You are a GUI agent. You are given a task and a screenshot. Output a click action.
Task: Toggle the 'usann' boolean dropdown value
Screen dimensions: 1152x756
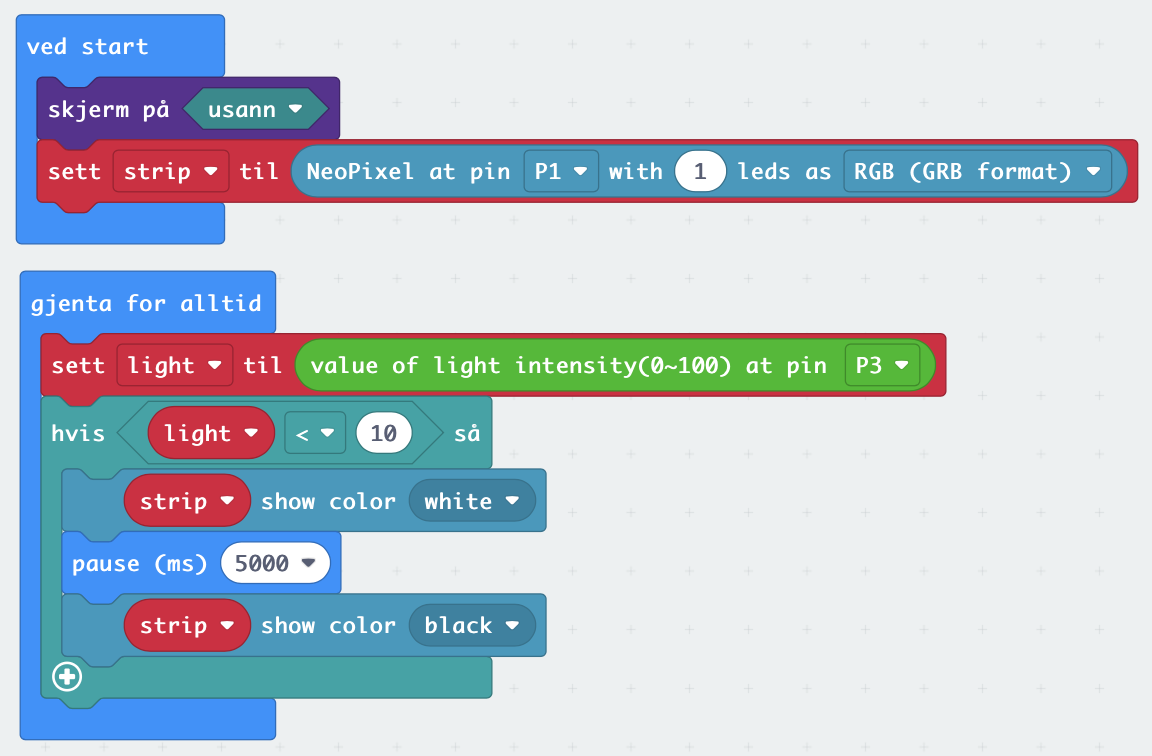pyautogui.click(x=256, y=109)
